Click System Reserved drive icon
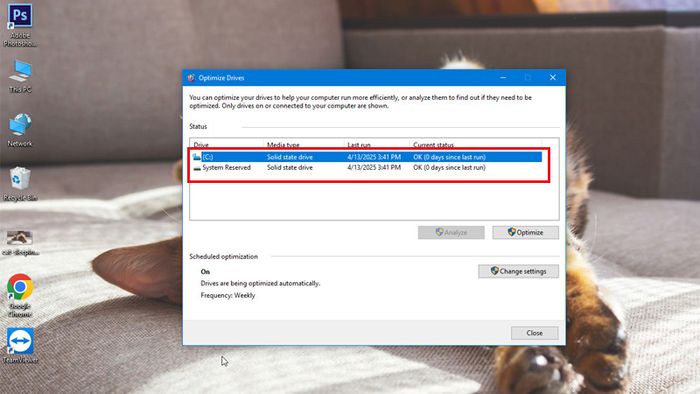The image size is (700, 394). [197, 168]
